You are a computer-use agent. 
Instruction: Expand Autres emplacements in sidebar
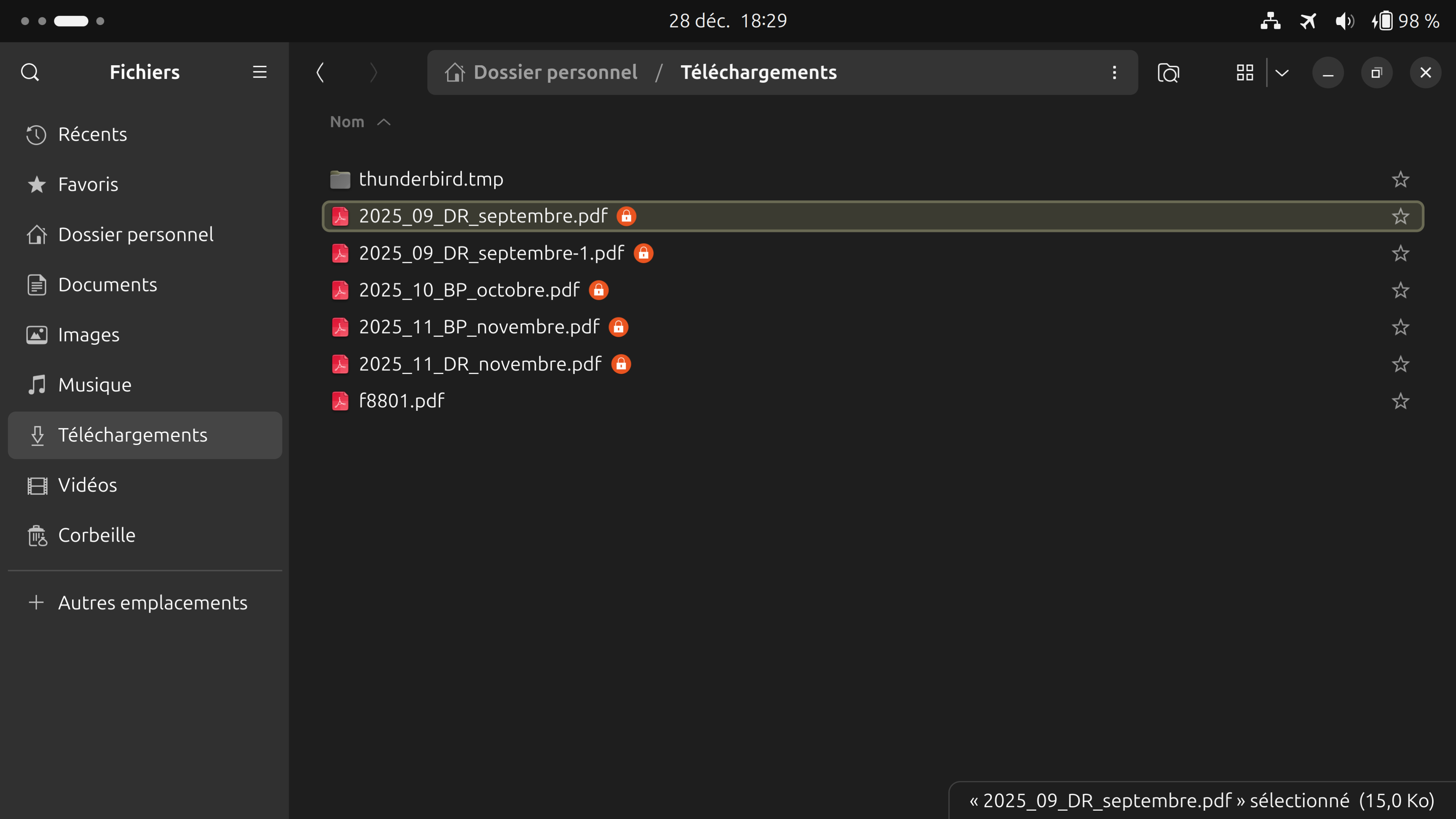(x=152, y=602)
